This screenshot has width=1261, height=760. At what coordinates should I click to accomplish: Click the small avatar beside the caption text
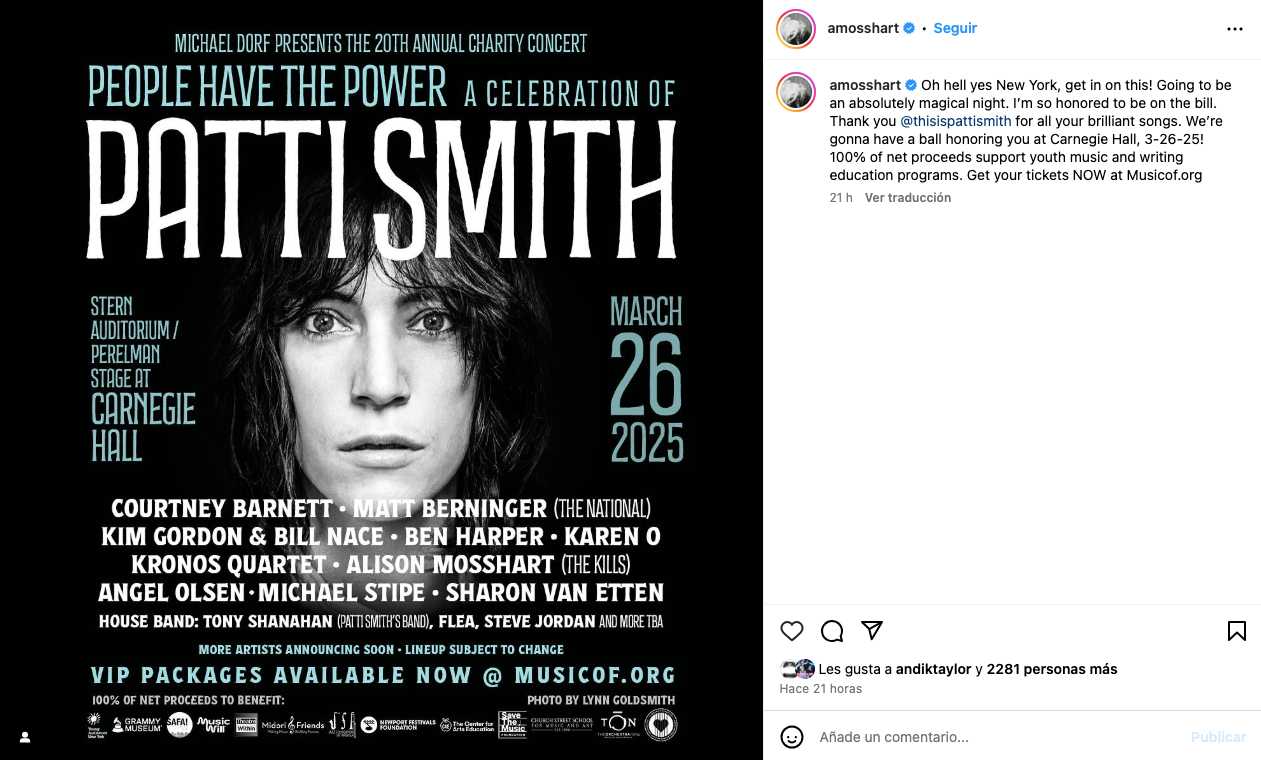tap(795, 92)
